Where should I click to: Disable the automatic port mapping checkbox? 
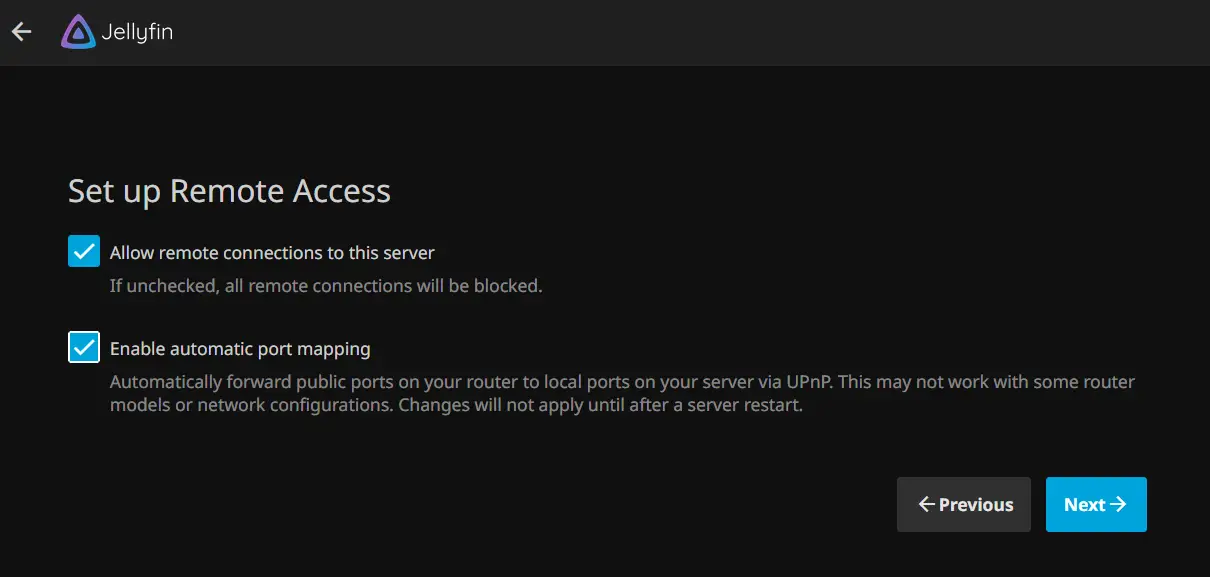tap(84, 348)
